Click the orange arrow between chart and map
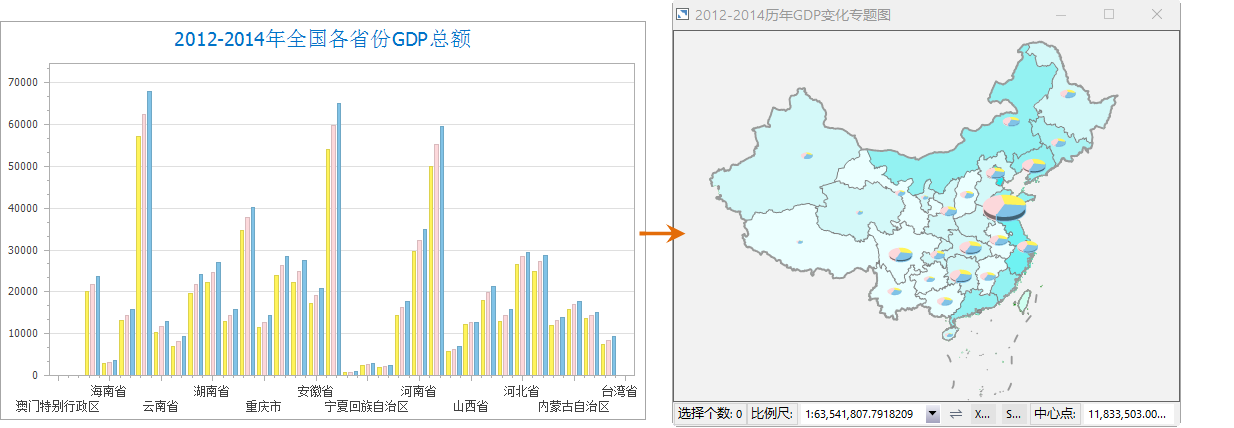Screen dimensions: 1234x428 [x=660, y=233]
